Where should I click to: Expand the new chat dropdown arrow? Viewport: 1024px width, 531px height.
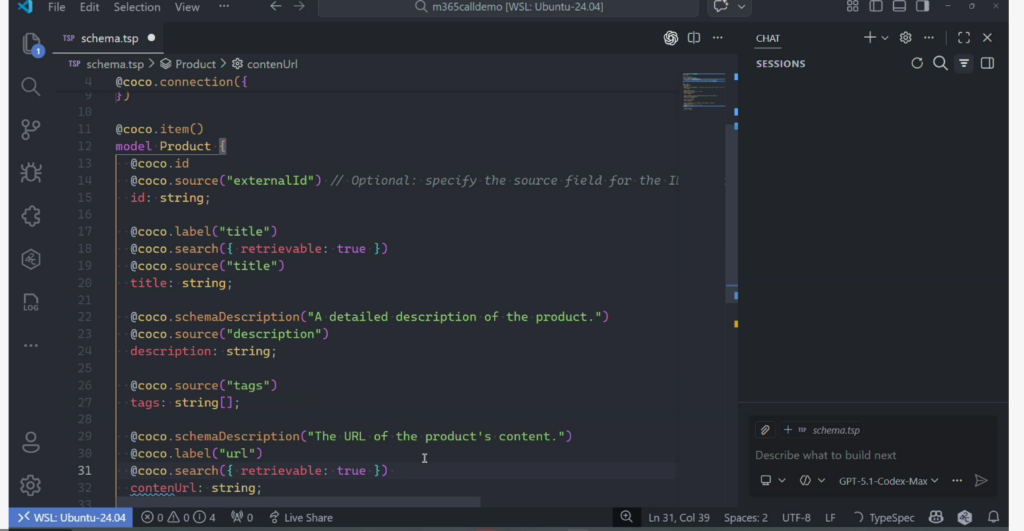tap(885, 38)
